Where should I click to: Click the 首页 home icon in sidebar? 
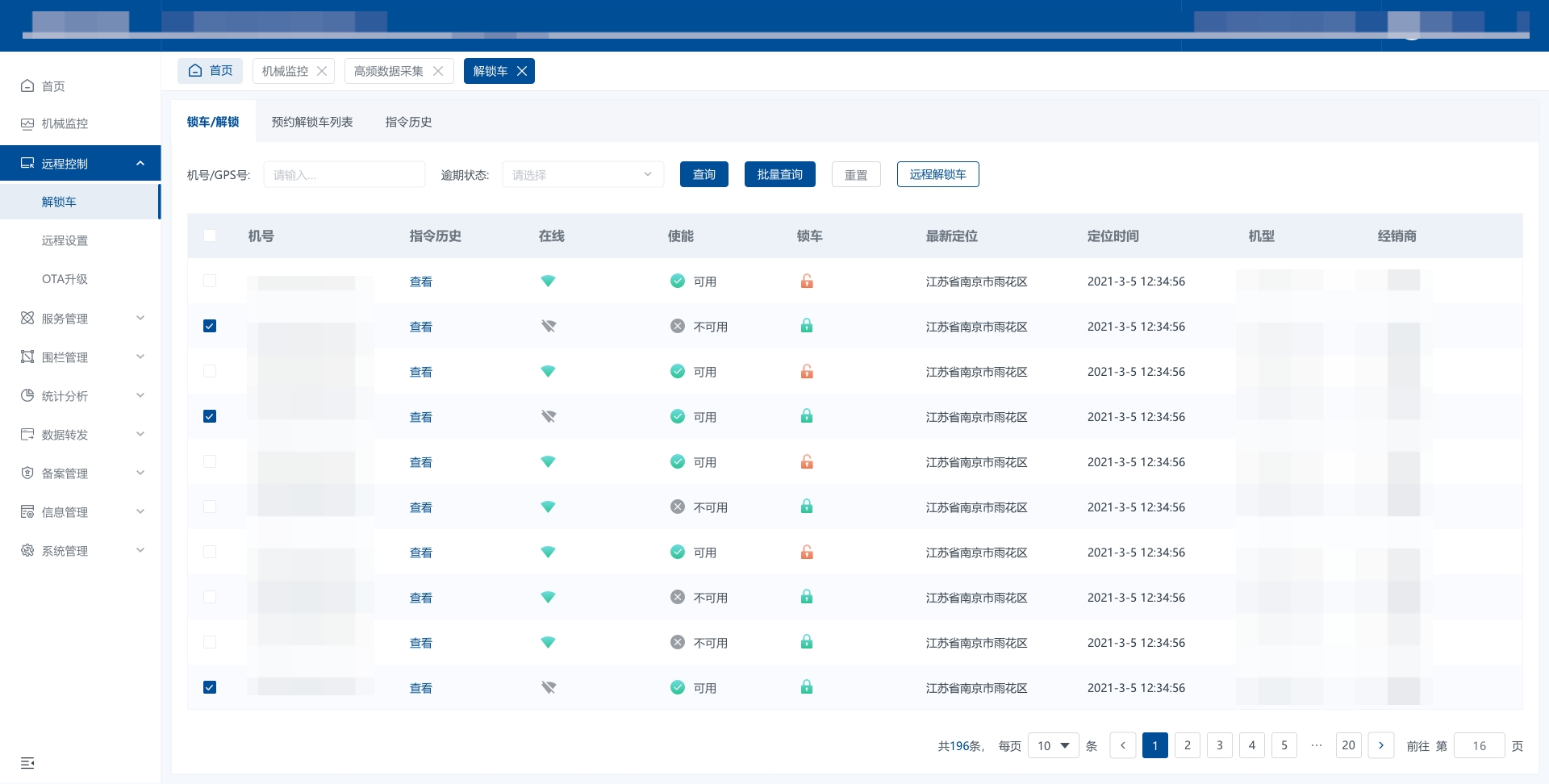(27, 85)
